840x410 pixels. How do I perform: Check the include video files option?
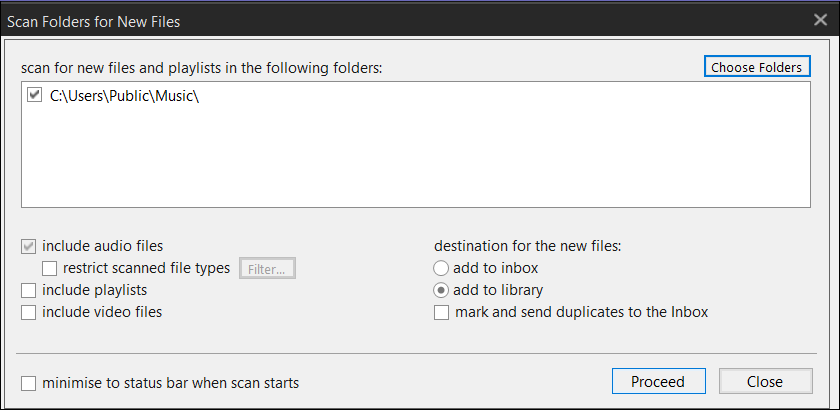point(29,312)
